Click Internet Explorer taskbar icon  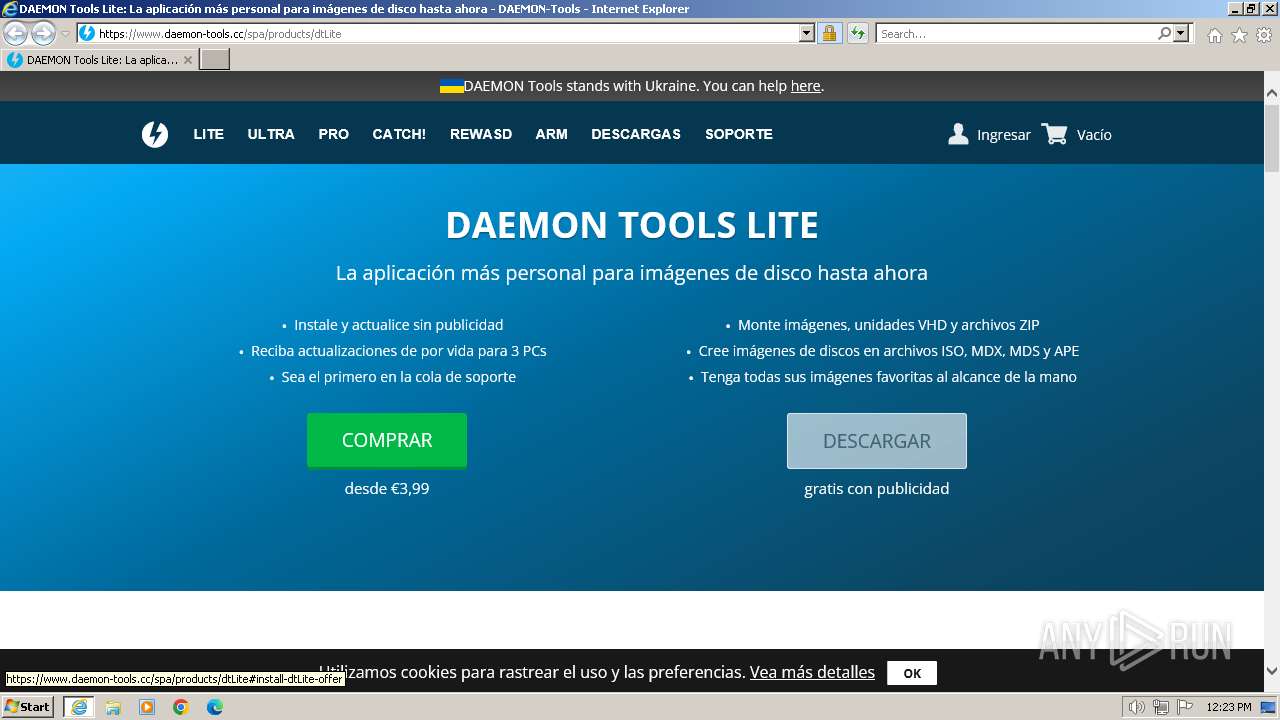[x=78, y=707]
